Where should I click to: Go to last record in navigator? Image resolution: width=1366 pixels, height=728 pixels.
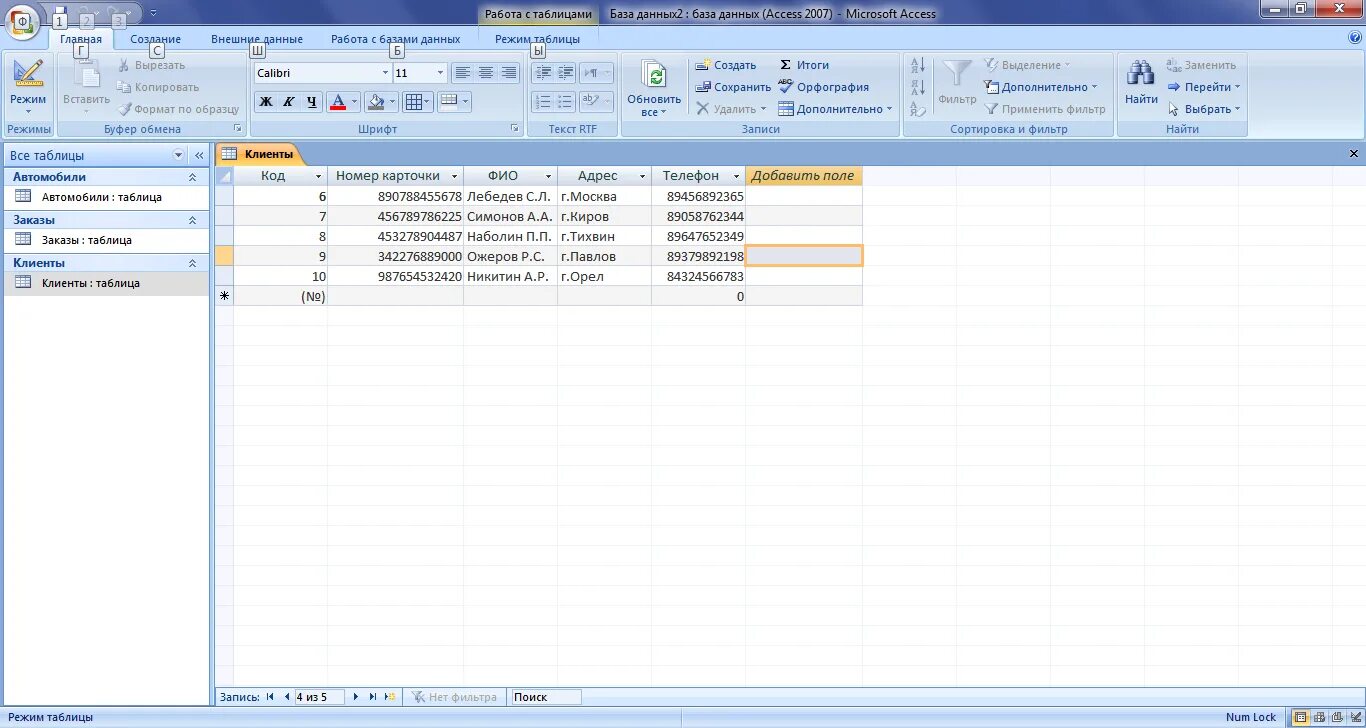click(x=373, y=697)
